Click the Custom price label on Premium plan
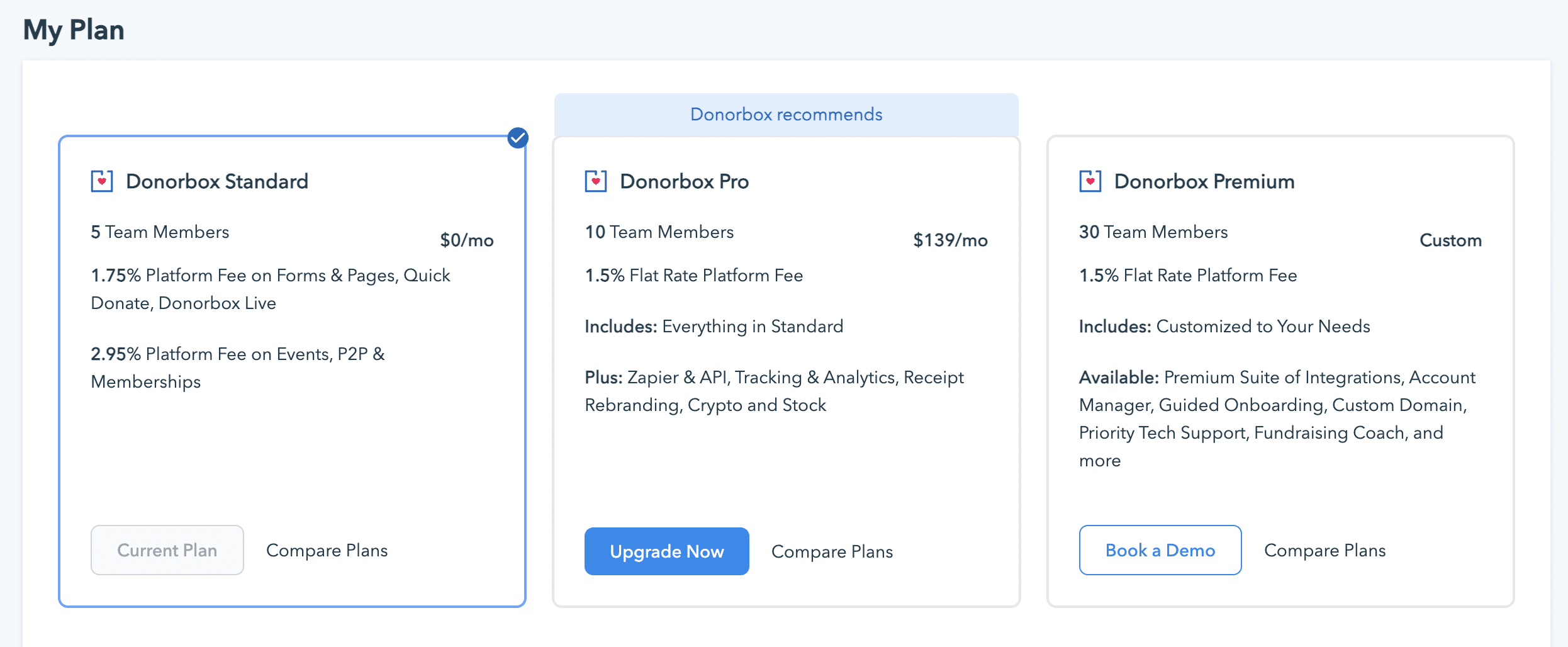Viewport: 1568px width, 647px height. coord(1451,240)
